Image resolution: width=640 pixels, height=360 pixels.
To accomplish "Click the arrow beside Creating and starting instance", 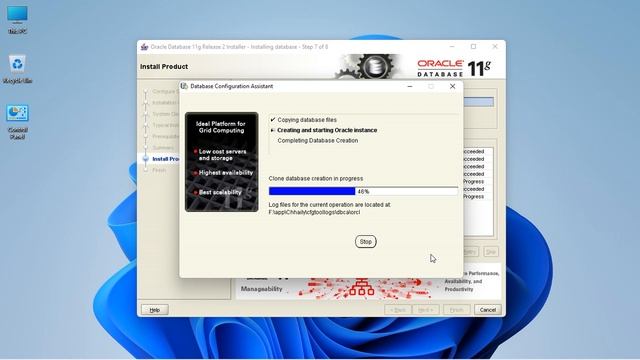I will pyautogui.click(x=273, y=130).
